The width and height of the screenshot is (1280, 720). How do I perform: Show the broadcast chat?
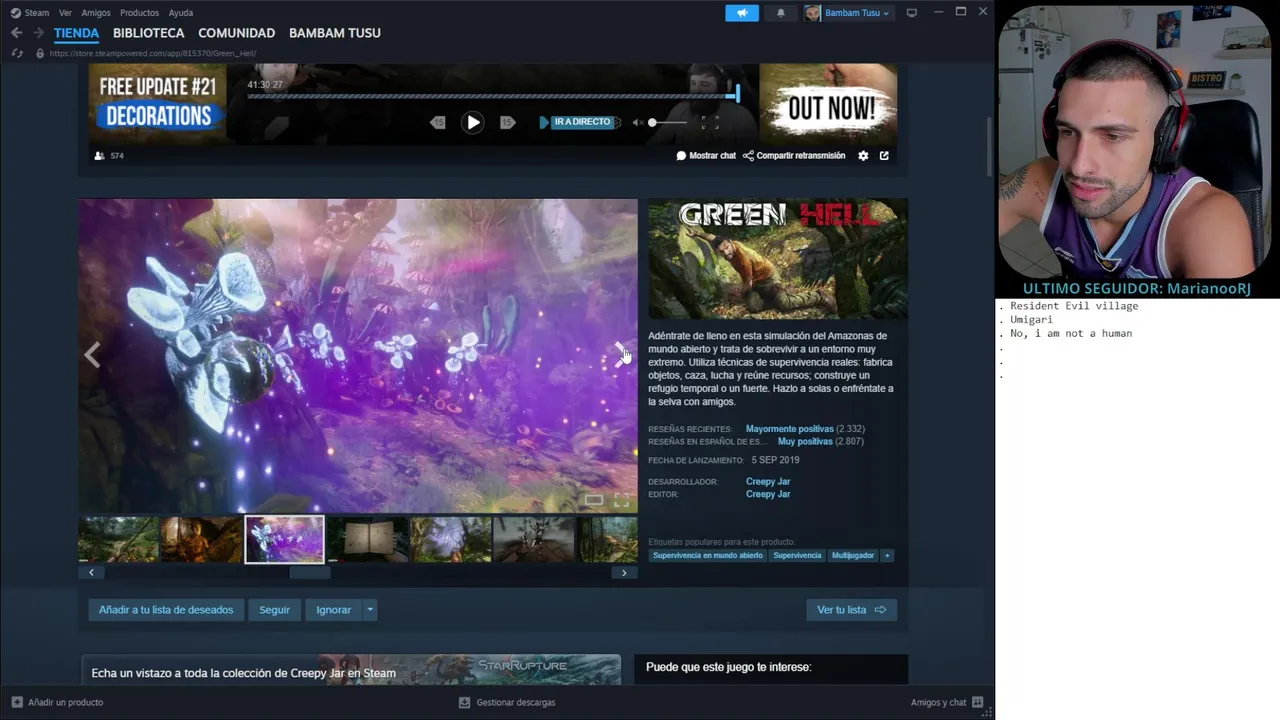(x=706, y=156)
